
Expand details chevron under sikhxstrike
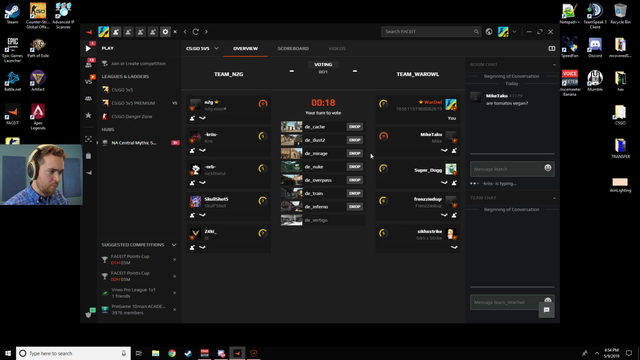coord(454,247)
